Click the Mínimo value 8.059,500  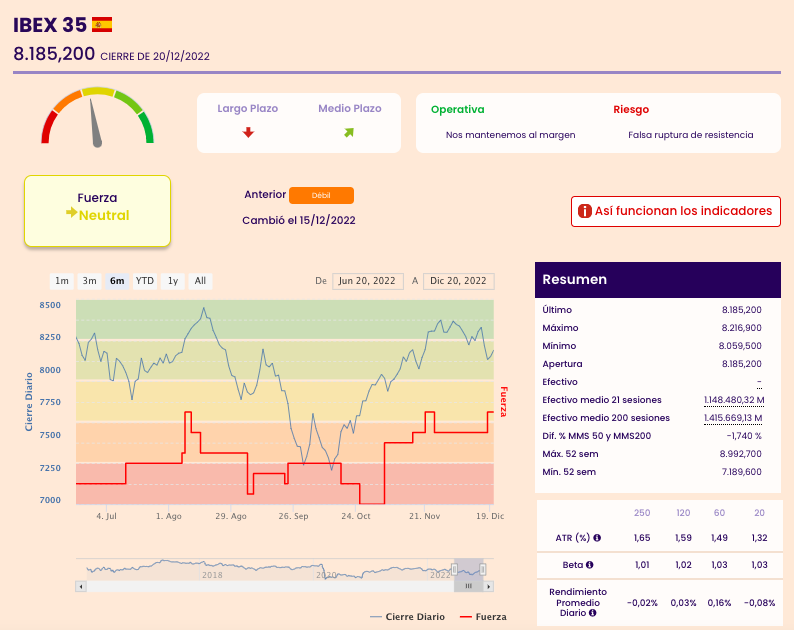740,346
